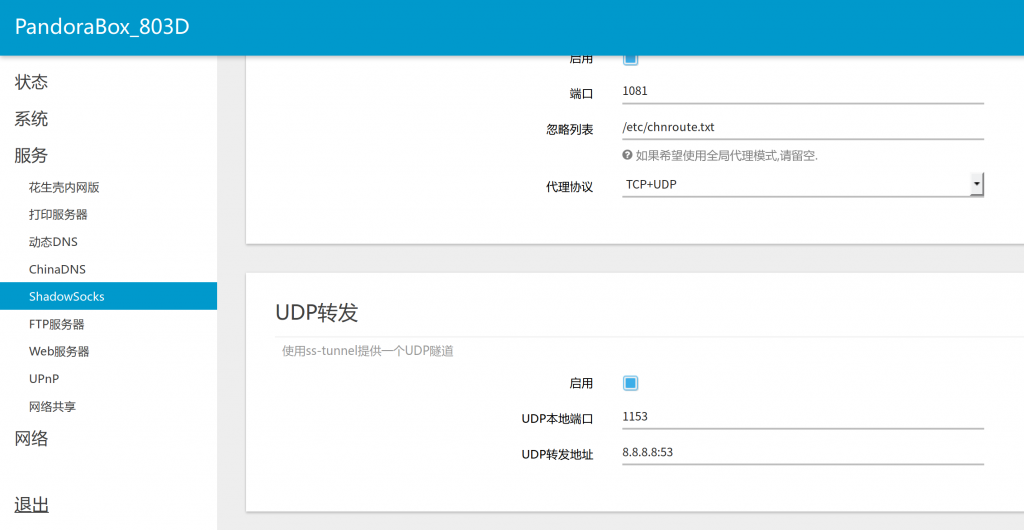Image resolution: width=1024 pixels, height=530 pixels.
Task: Open the 状态 menu section
Action: pyautogui.click(x=31, y=82)
